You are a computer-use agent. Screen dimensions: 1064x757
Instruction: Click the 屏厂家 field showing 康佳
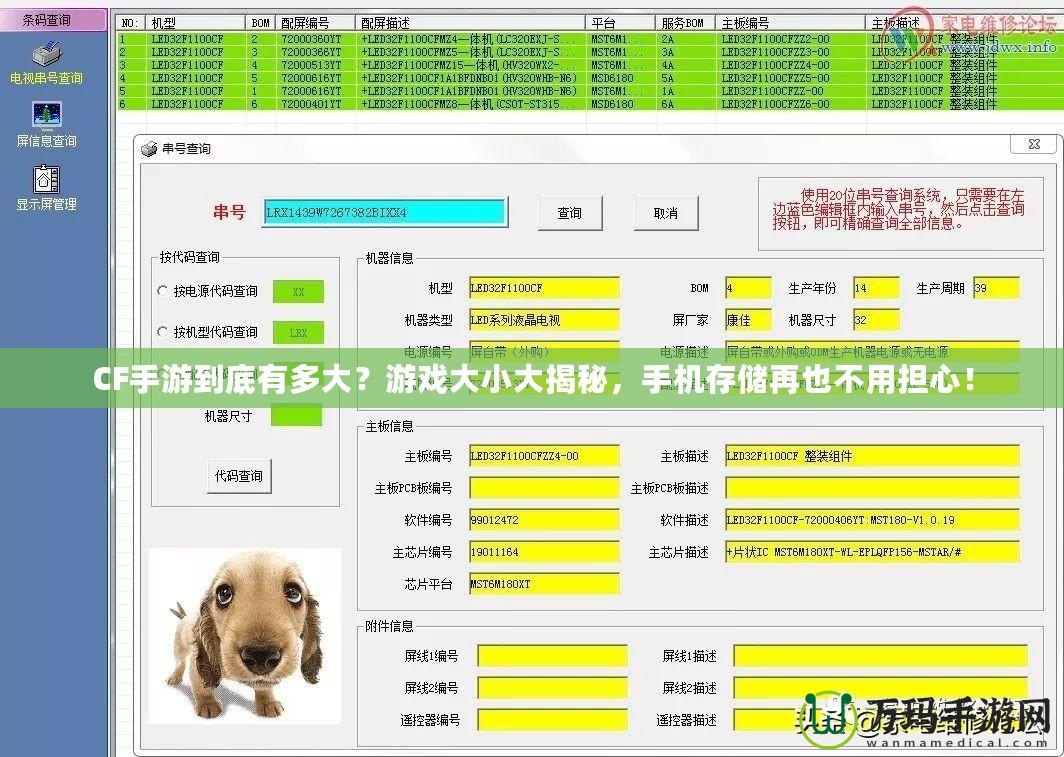(x=748, y=319)
